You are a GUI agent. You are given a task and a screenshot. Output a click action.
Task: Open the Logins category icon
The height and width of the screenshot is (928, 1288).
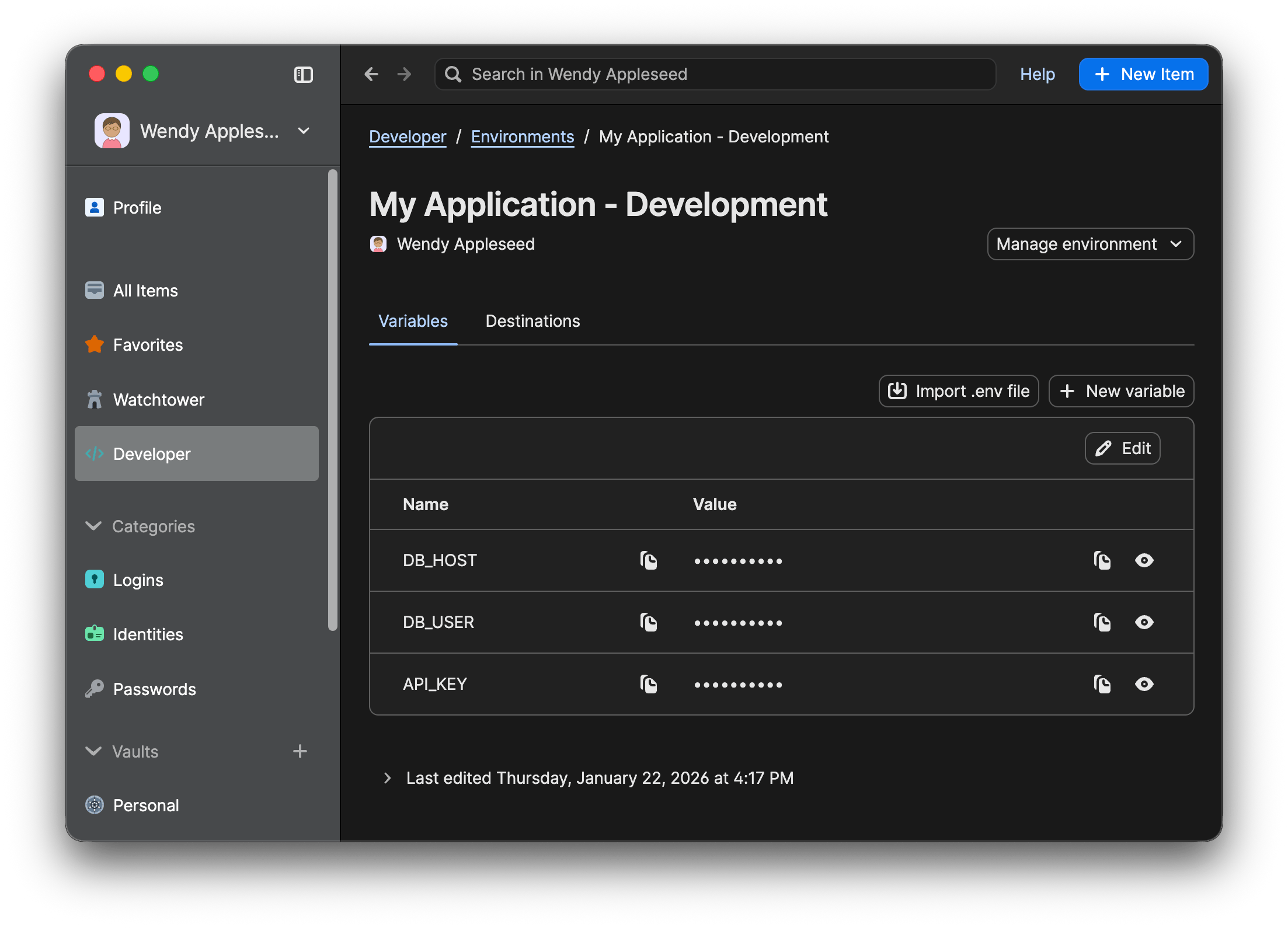pos(95,580)
